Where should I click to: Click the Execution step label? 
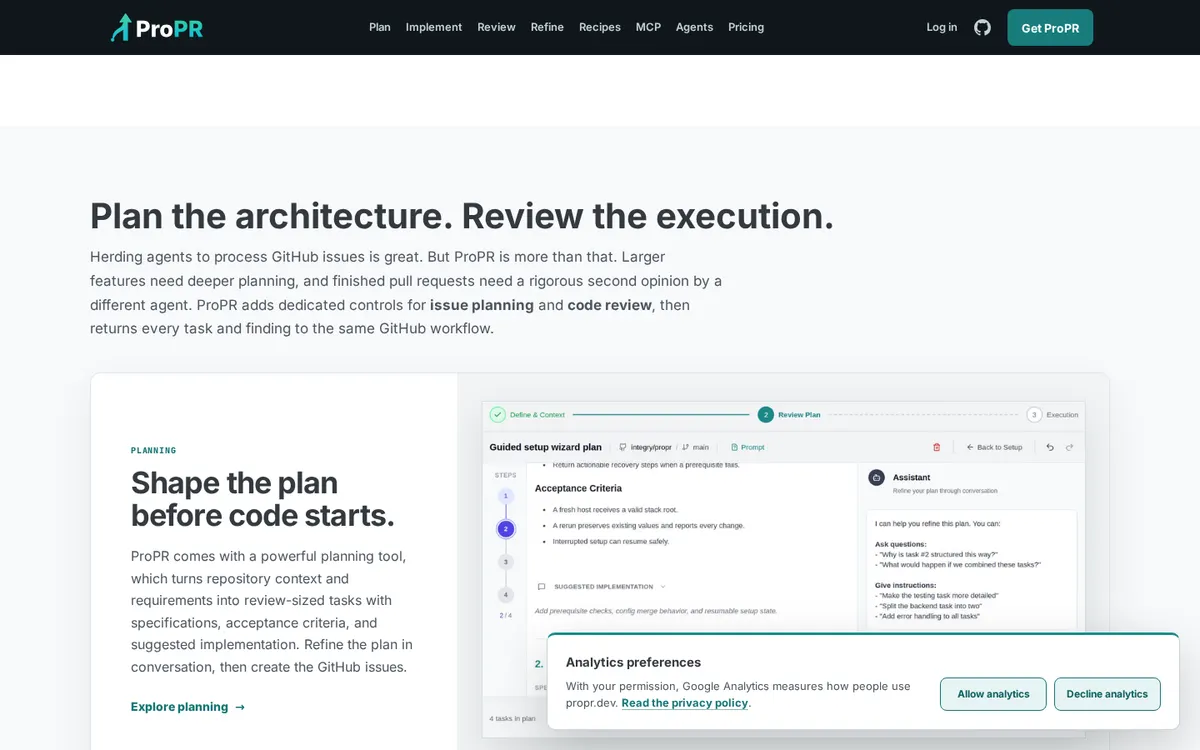pyautogui.click(x=1062, y=414)
